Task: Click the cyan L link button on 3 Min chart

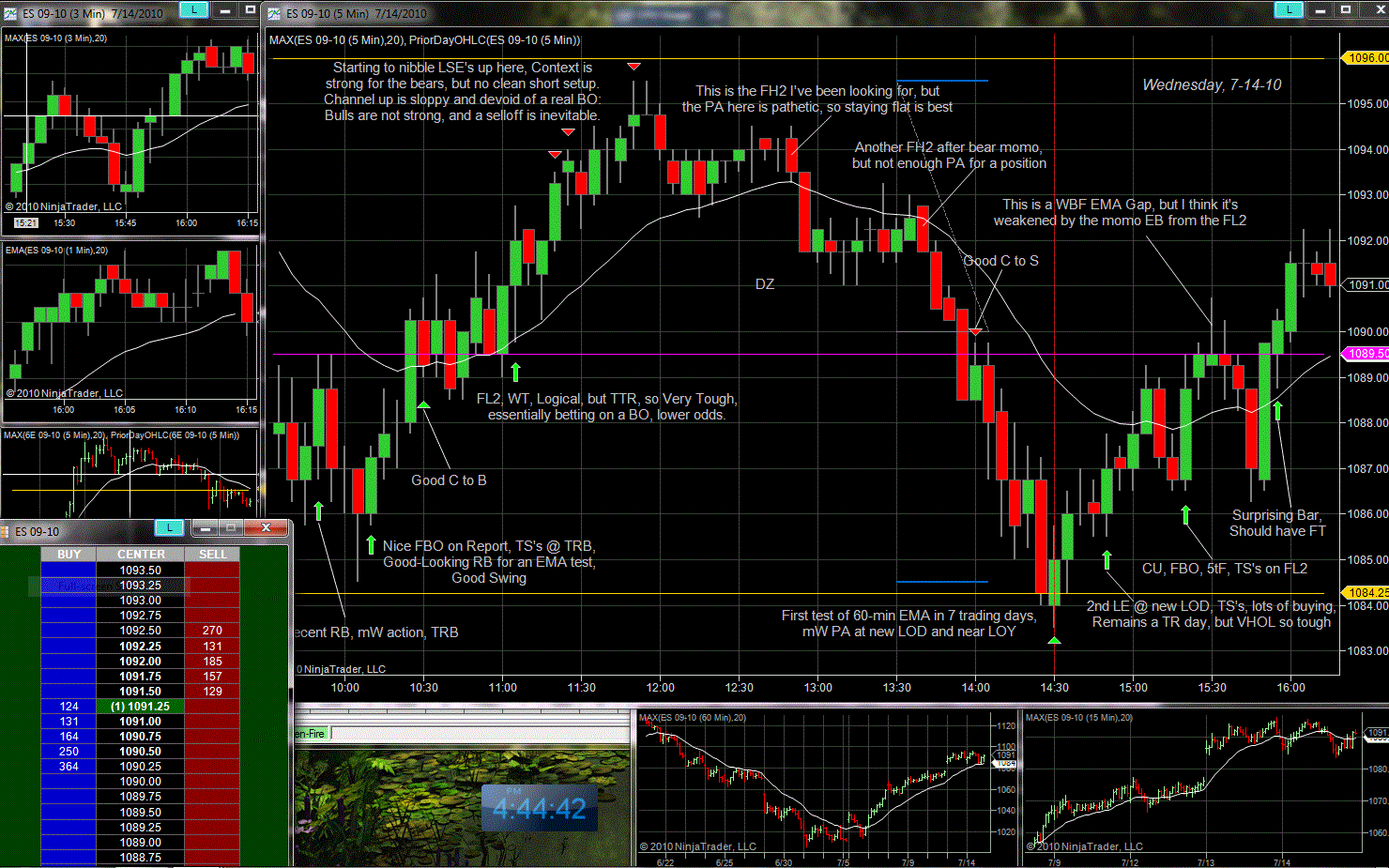Action: click(193, 10)
